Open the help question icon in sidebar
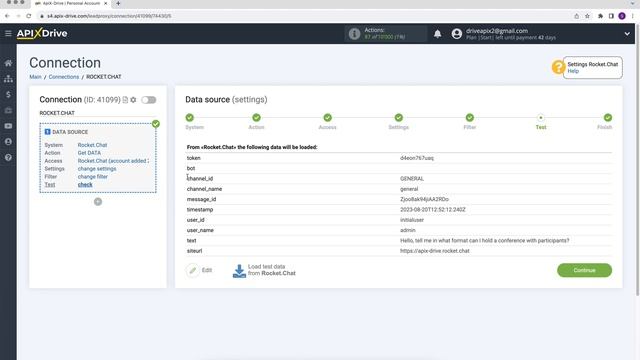 pyautogui.click(x=8, y=158)
